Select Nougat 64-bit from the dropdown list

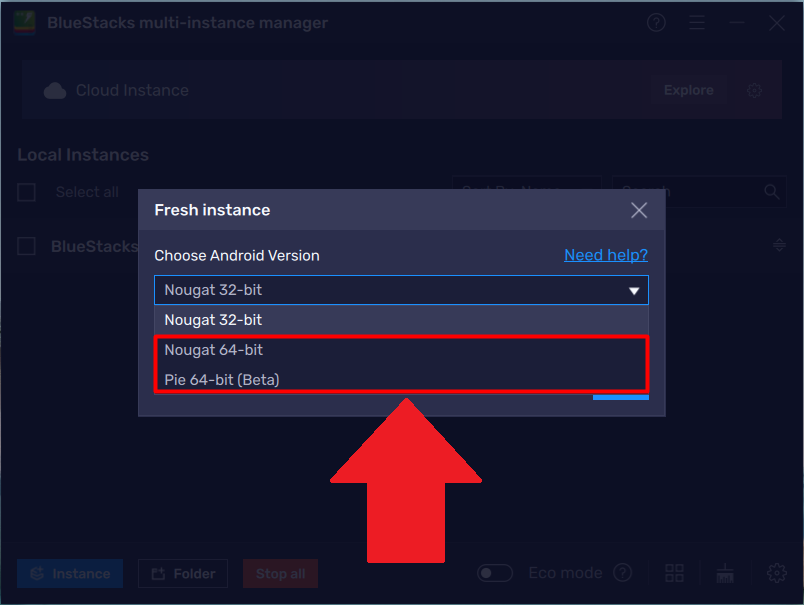tap(401, 350)
